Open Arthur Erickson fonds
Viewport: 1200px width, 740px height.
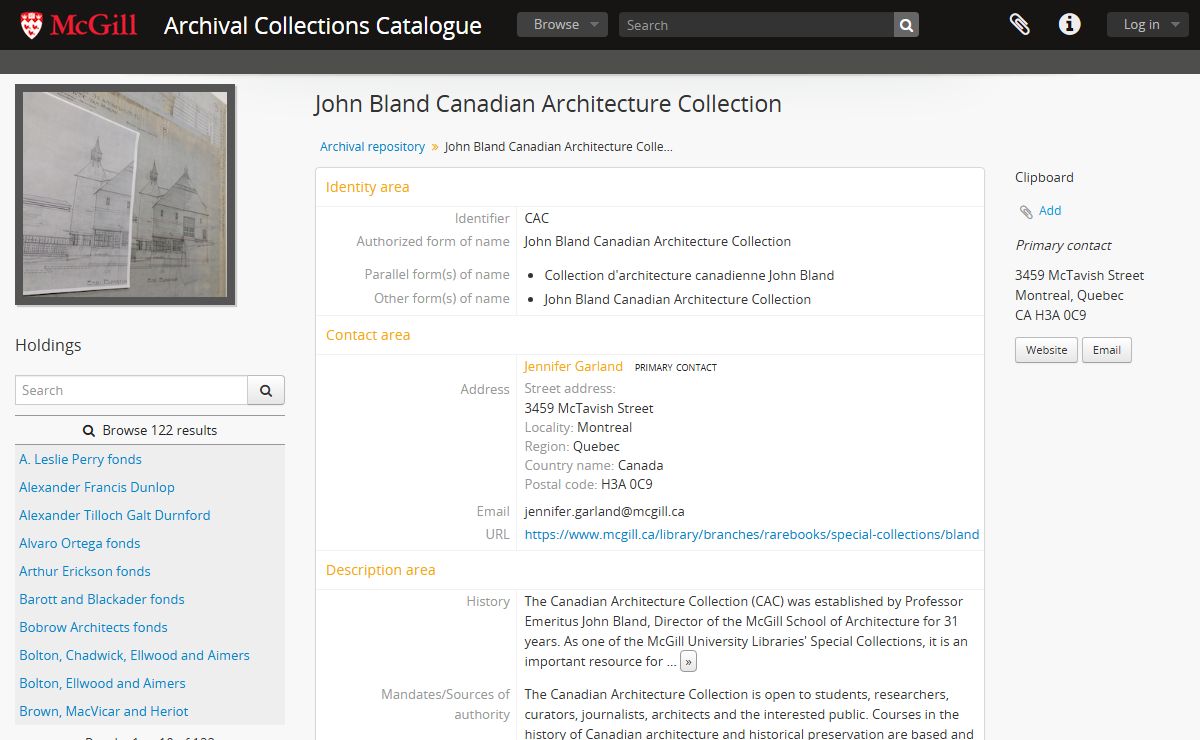(x=85, y=571)
